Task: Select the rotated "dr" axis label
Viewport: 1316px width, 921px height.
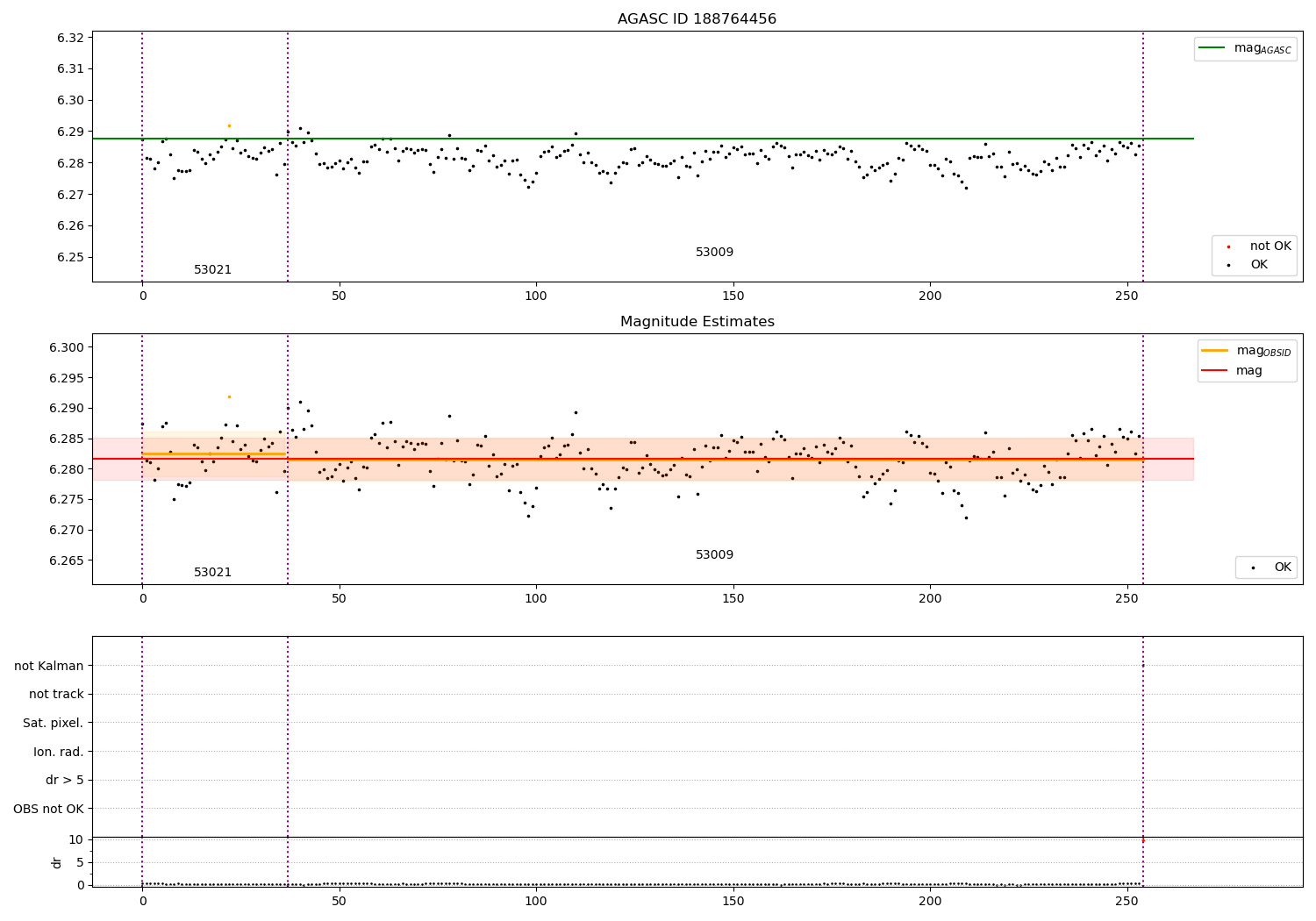Action: tap(57, 862)
